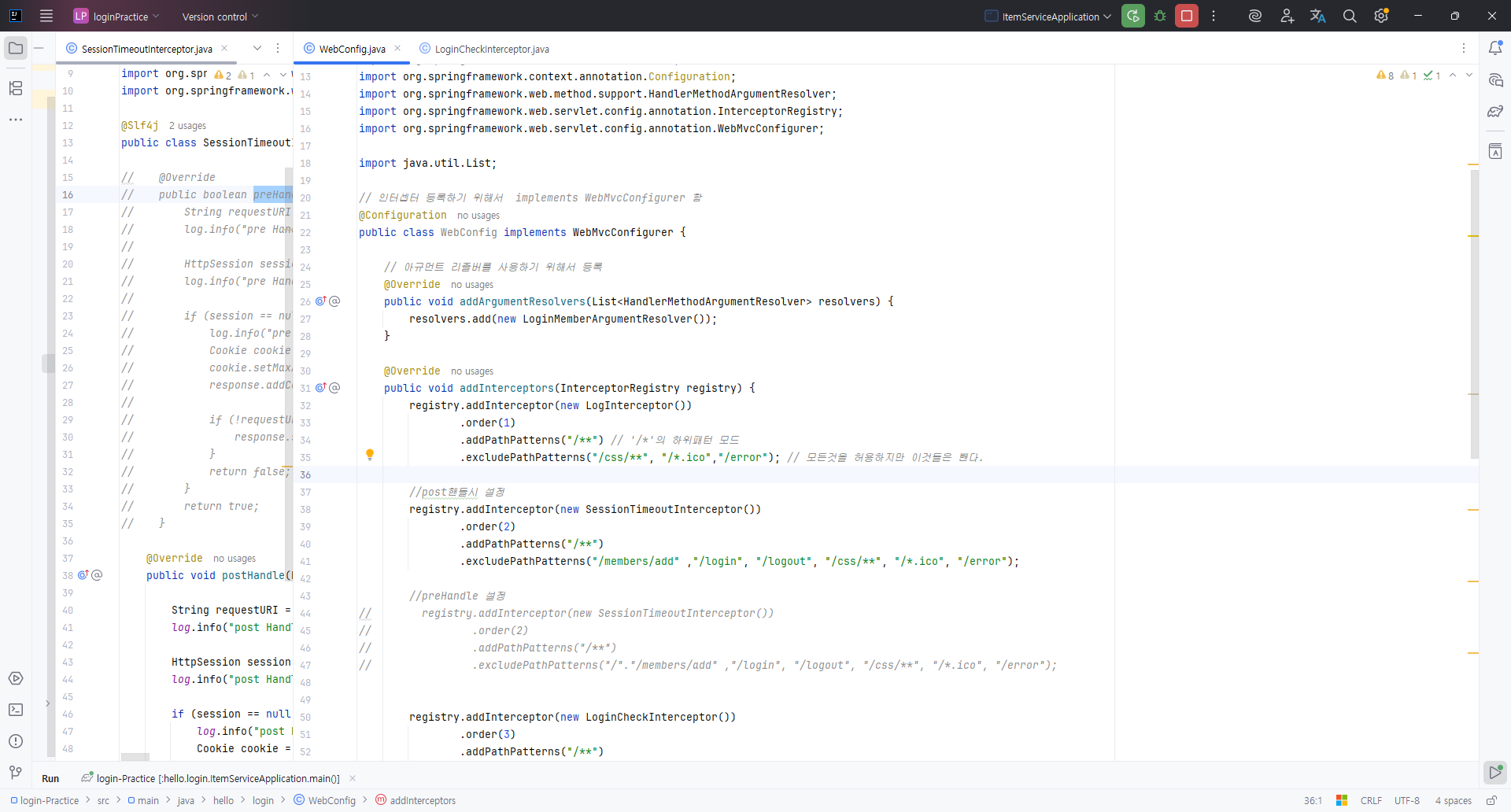Click the override gutter icon for addInterceptors
Screen dimensions: 1511x812
321,388
